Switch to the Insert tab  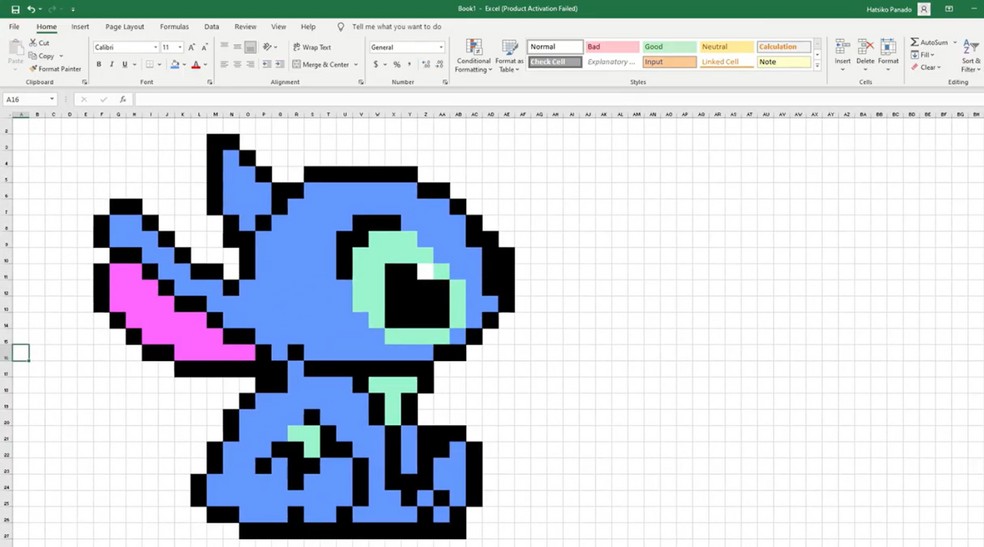pos(80,26)
